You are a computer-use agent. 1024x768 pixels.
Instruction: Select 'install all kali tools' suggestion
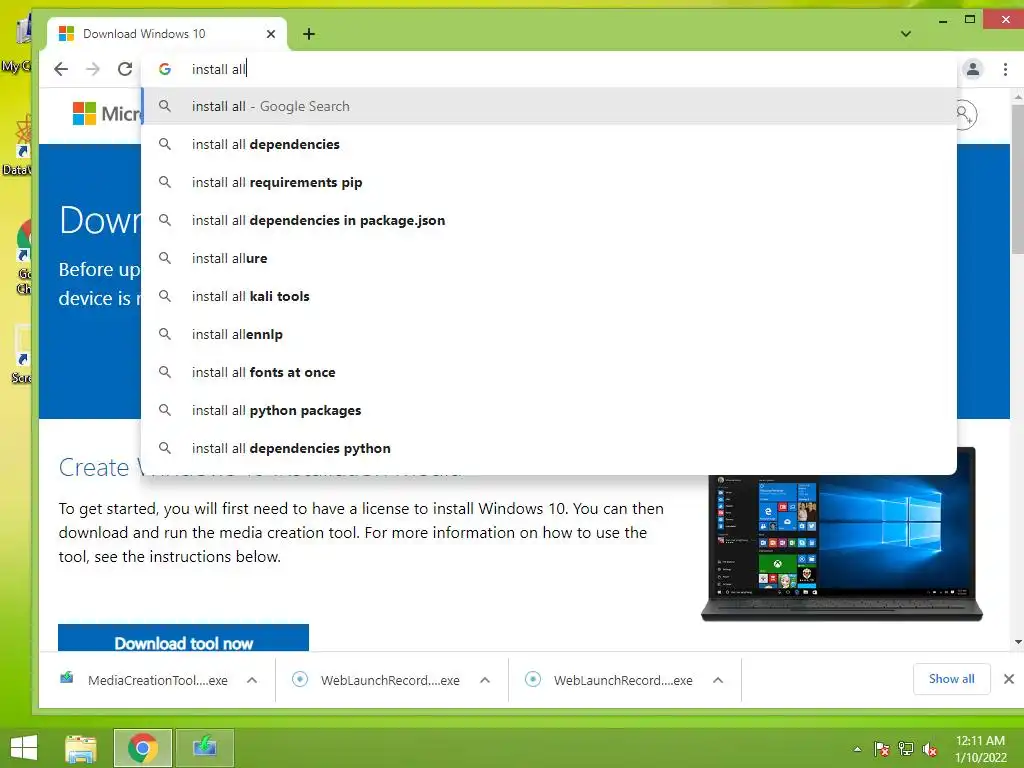549,296
